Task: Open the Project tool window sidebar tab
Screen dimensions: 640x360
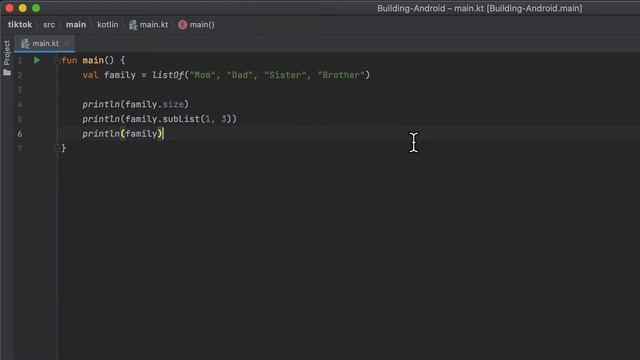Action: point(7,53)
